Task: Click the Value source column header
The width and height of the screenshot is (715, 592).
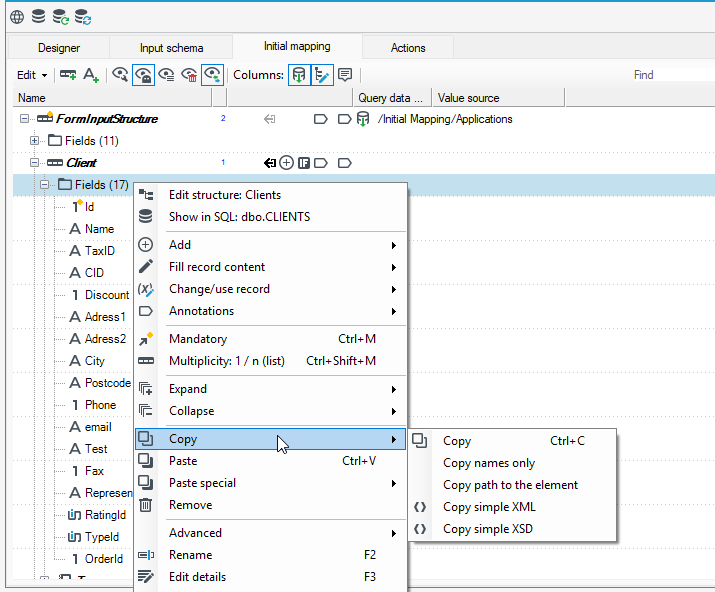Action: coord(499,98)
